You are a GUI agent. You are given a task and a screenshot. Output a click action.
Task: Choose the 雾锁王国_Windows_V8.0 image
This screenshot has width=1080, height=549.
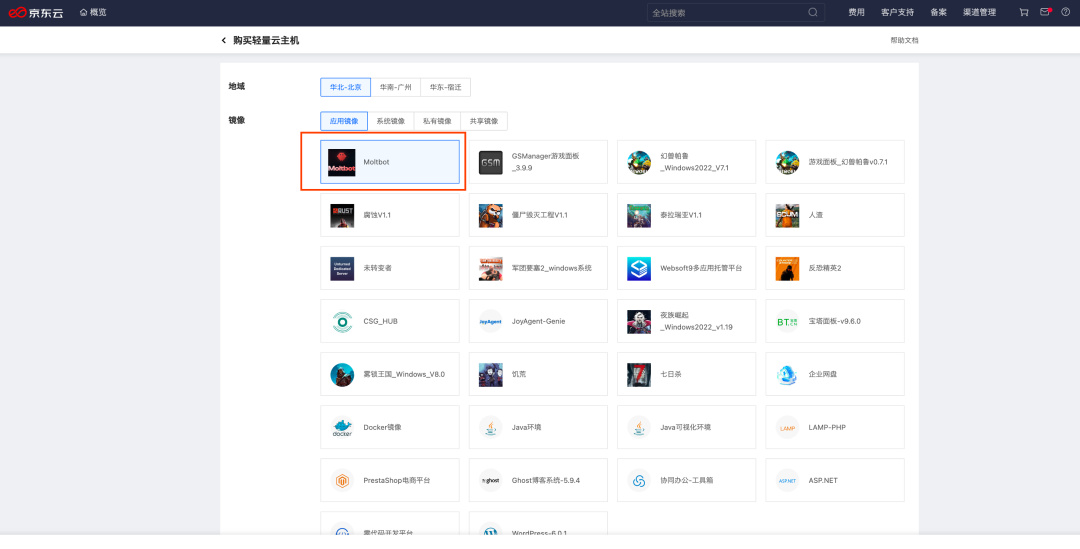(x=390, y=374)
